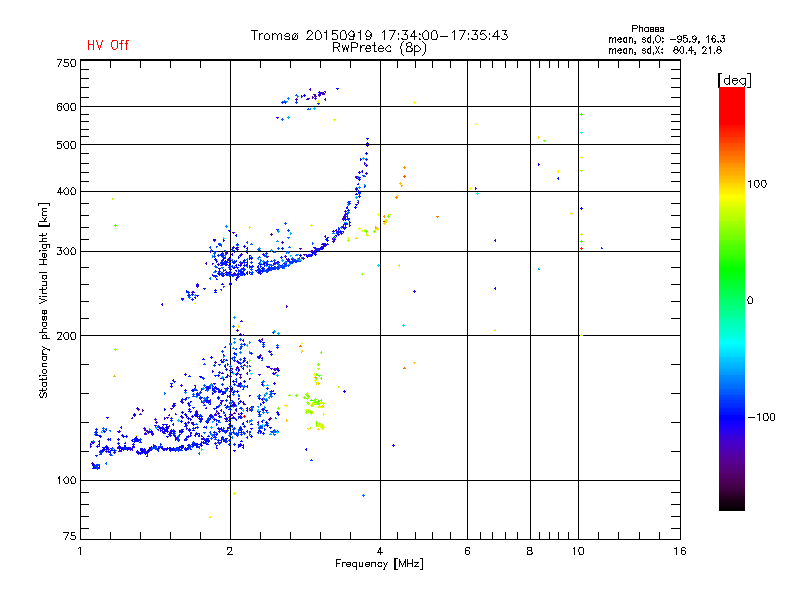Click the y-axis tick label "75"

[70, 536]
